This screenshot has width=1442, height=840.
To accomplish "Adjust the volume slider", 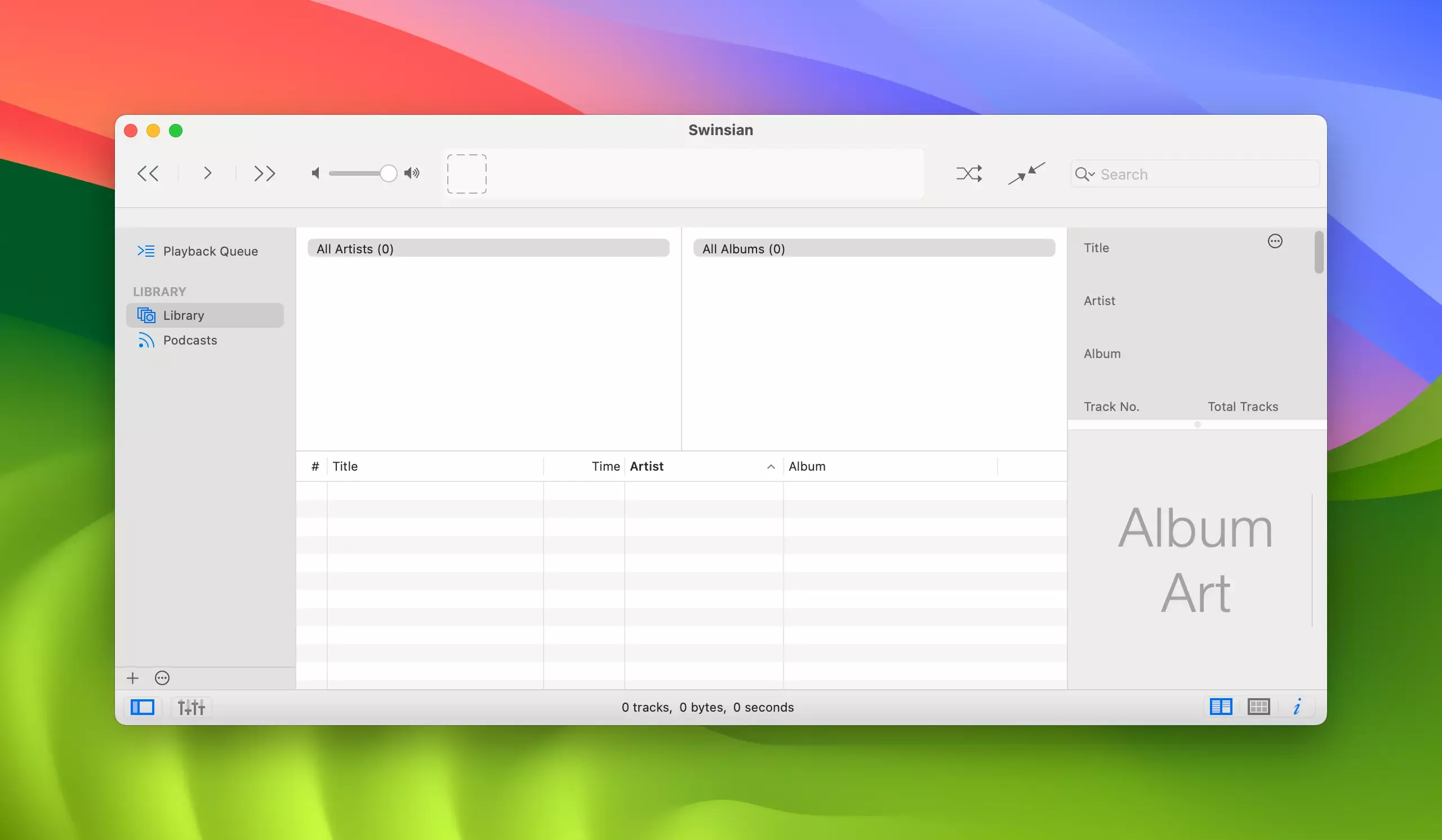I will [x=388, y=173].
